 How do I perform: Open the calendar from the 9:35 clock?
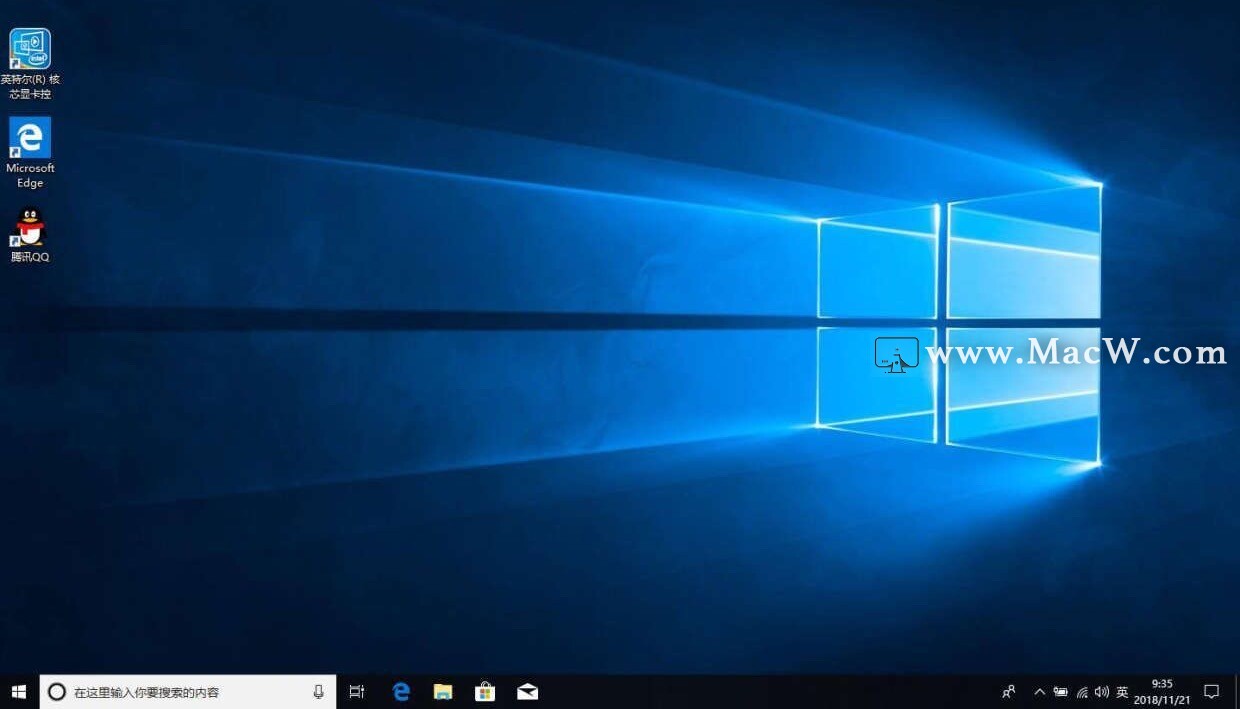1161,691
